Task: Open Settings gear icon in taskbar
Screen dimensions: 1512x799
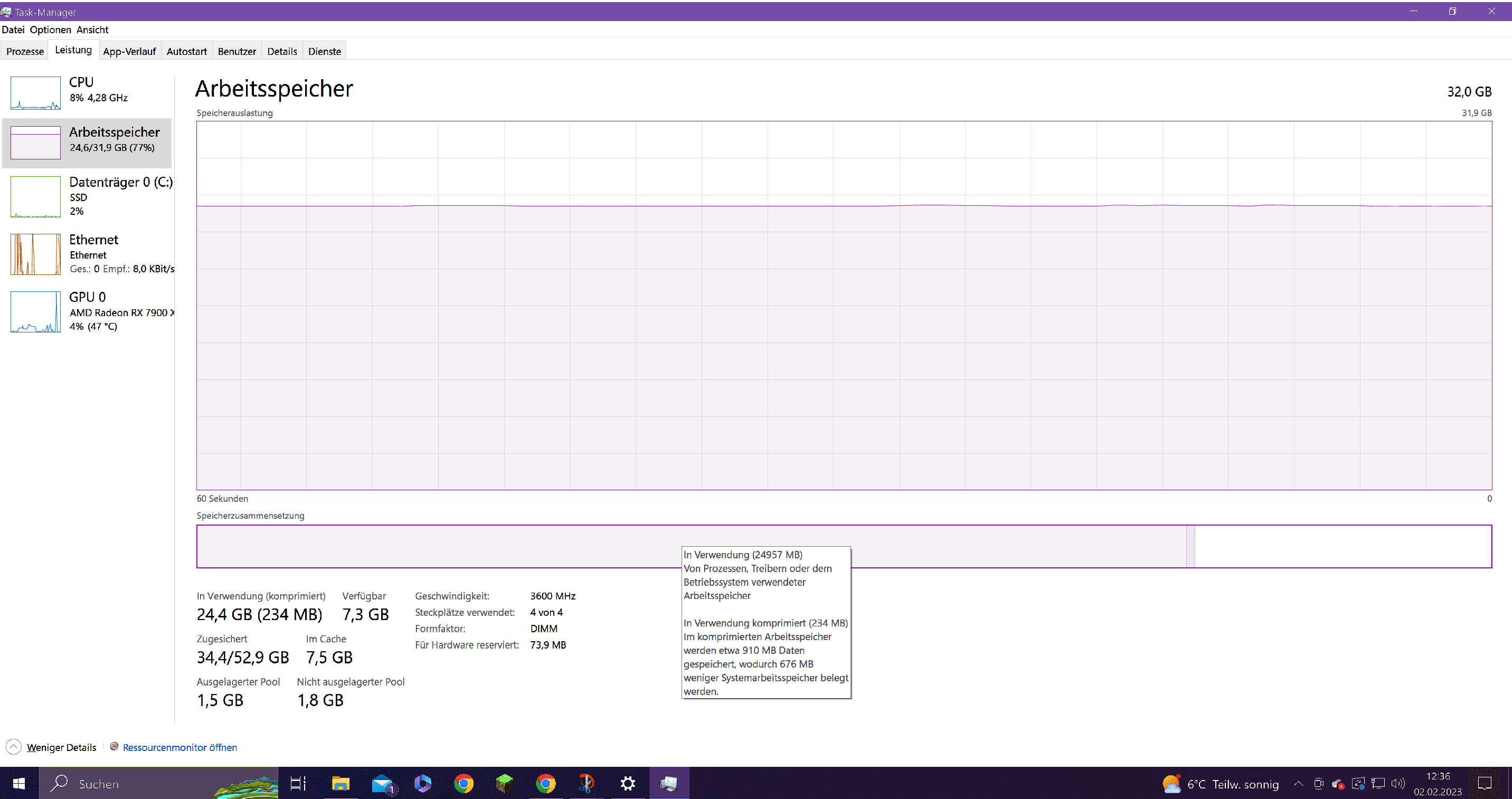Action: point(628,784)
